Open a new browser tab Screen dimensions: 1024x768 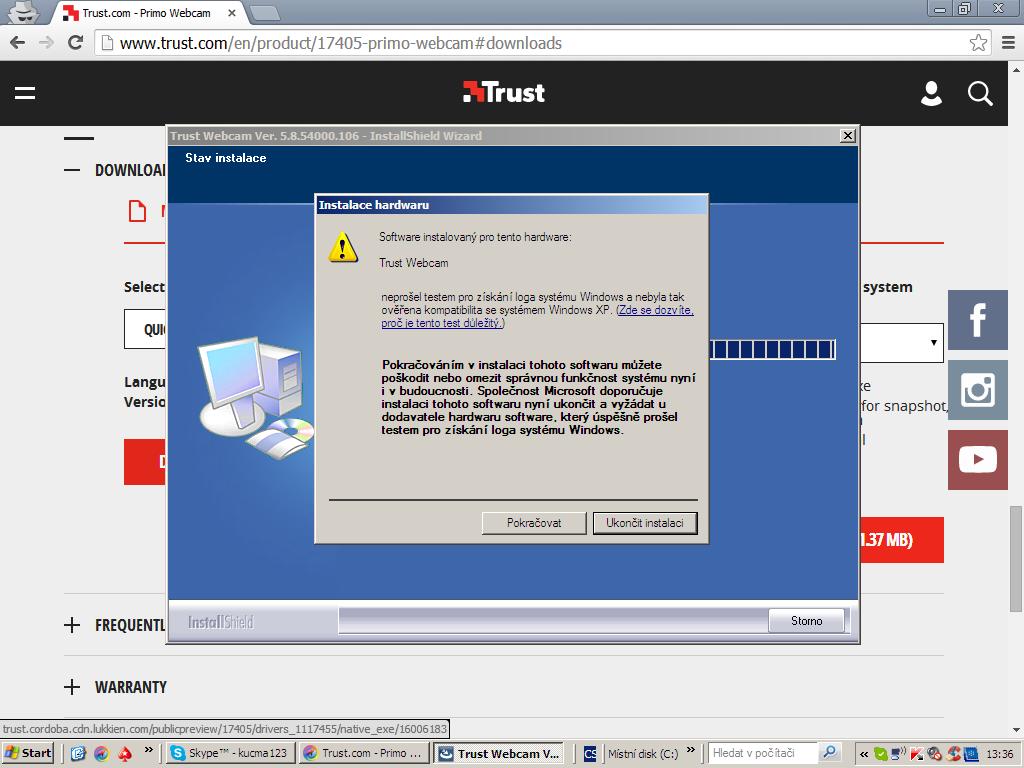coord(264,12)
